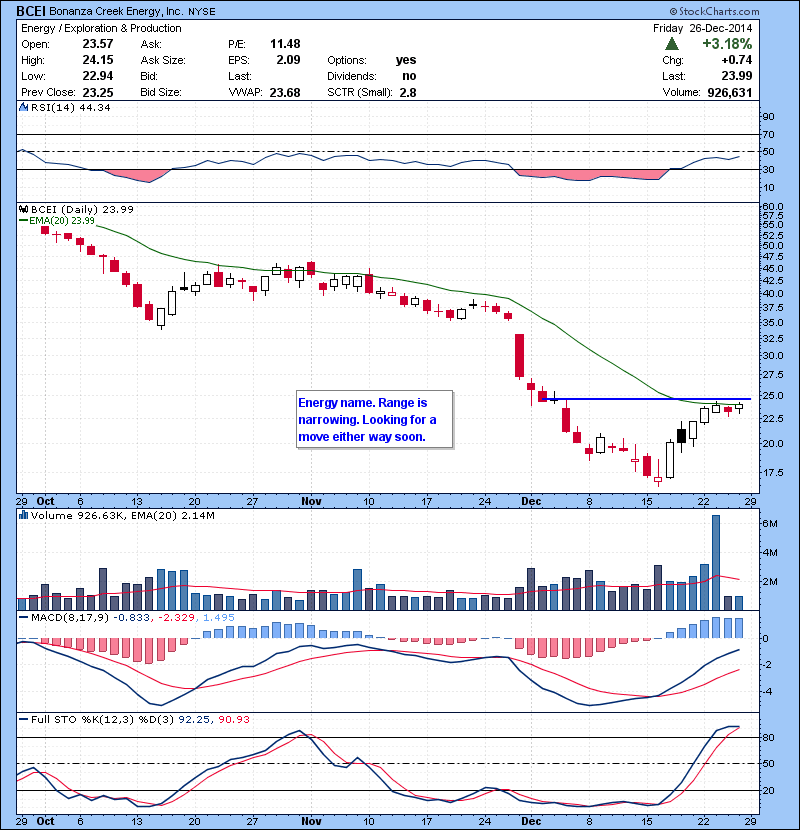The width and height of the screenshot is (800, 830).
Task: Click the High value 24.15
Action: (98, 60)
